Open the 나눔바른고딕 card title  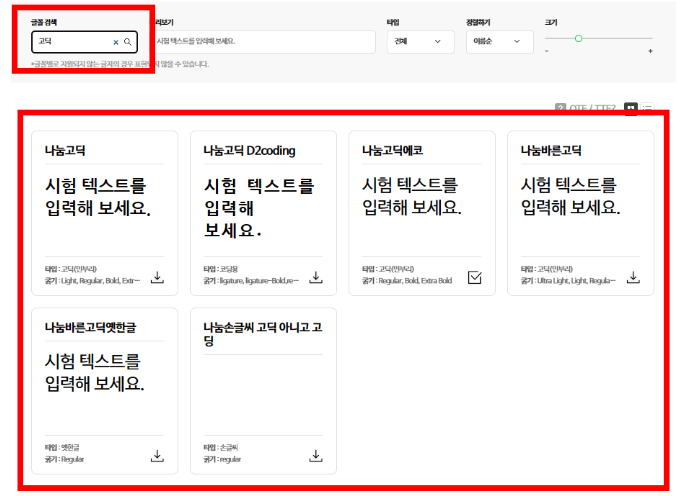(x=551, y=151)
